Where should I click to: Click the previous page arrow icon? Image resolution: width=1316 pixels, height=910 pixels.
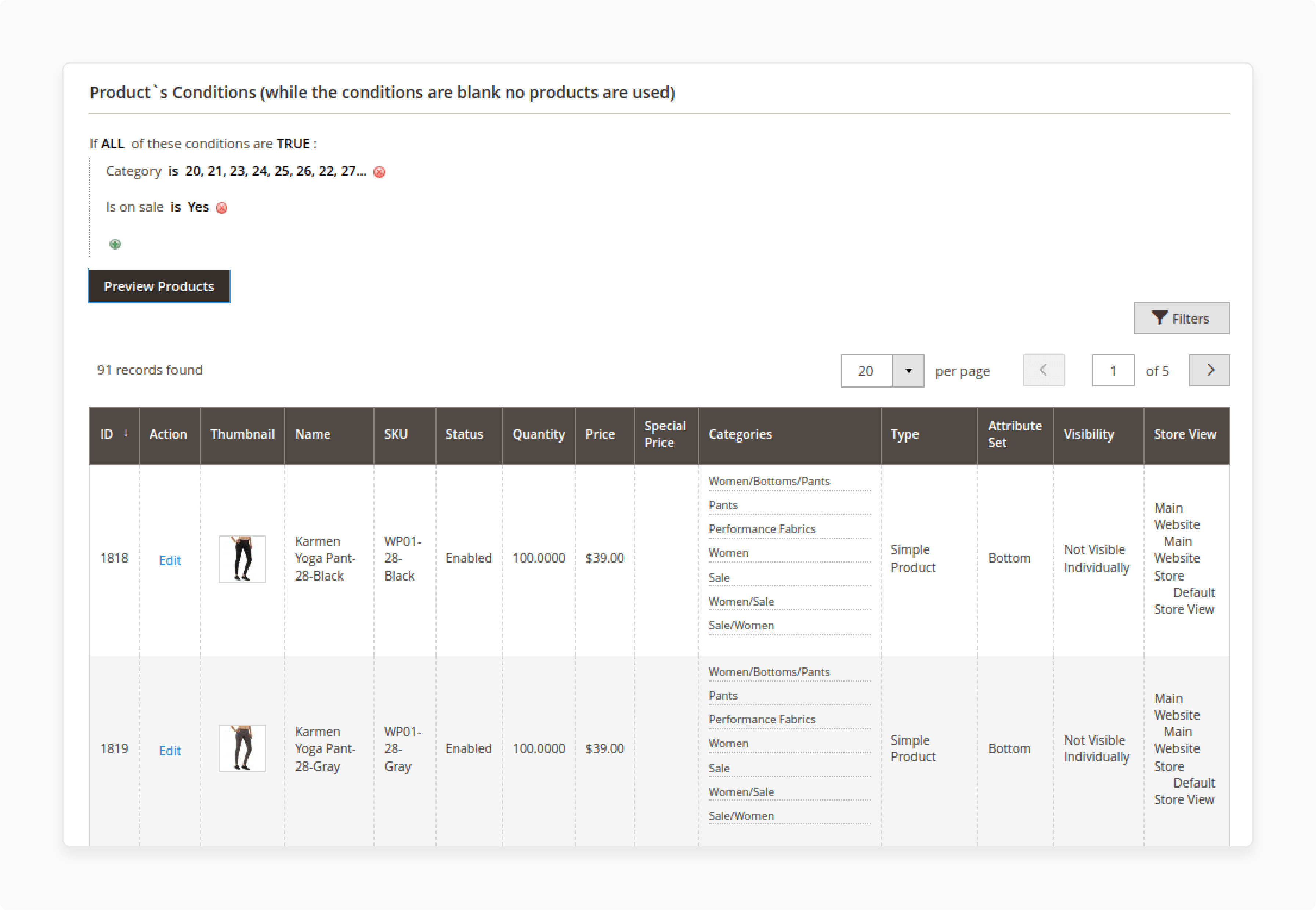(1044, 371)
